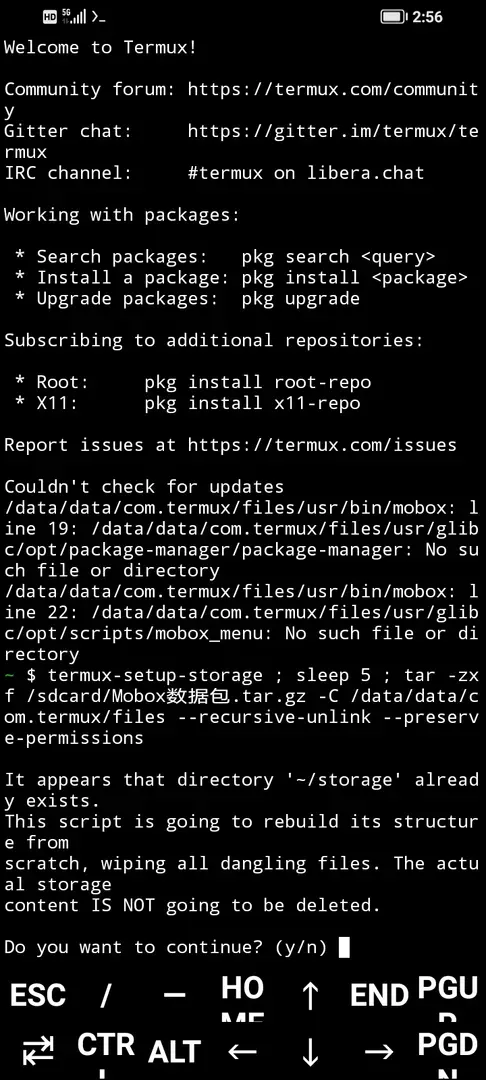Tap the HOME extra key
The width and height of the screenshot is (486, 1080).
tap(242, 995)
